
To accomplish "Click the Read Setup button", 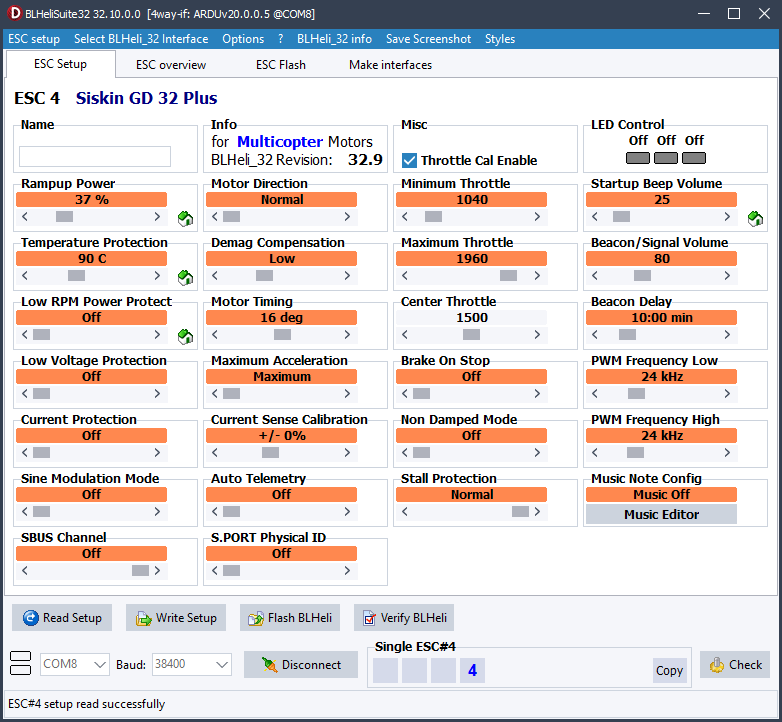I will coord(62,618).
